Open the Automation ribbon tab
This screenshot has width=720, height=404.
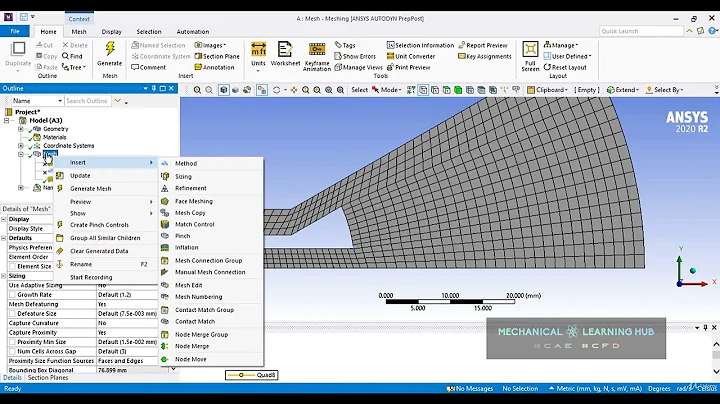tap(193, 32)
